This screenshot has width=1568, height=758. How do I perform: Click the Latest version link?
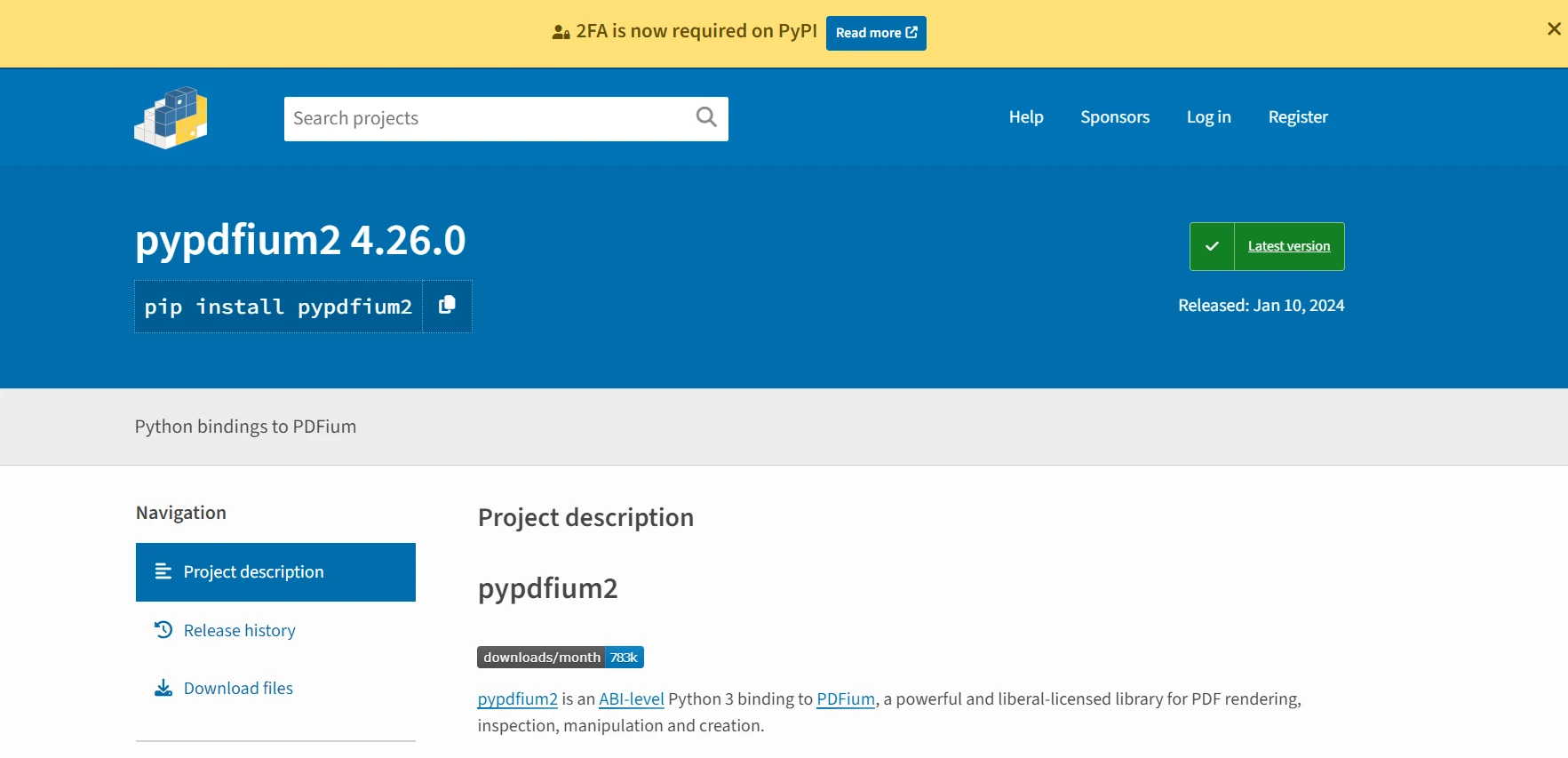coord(1289,246)
